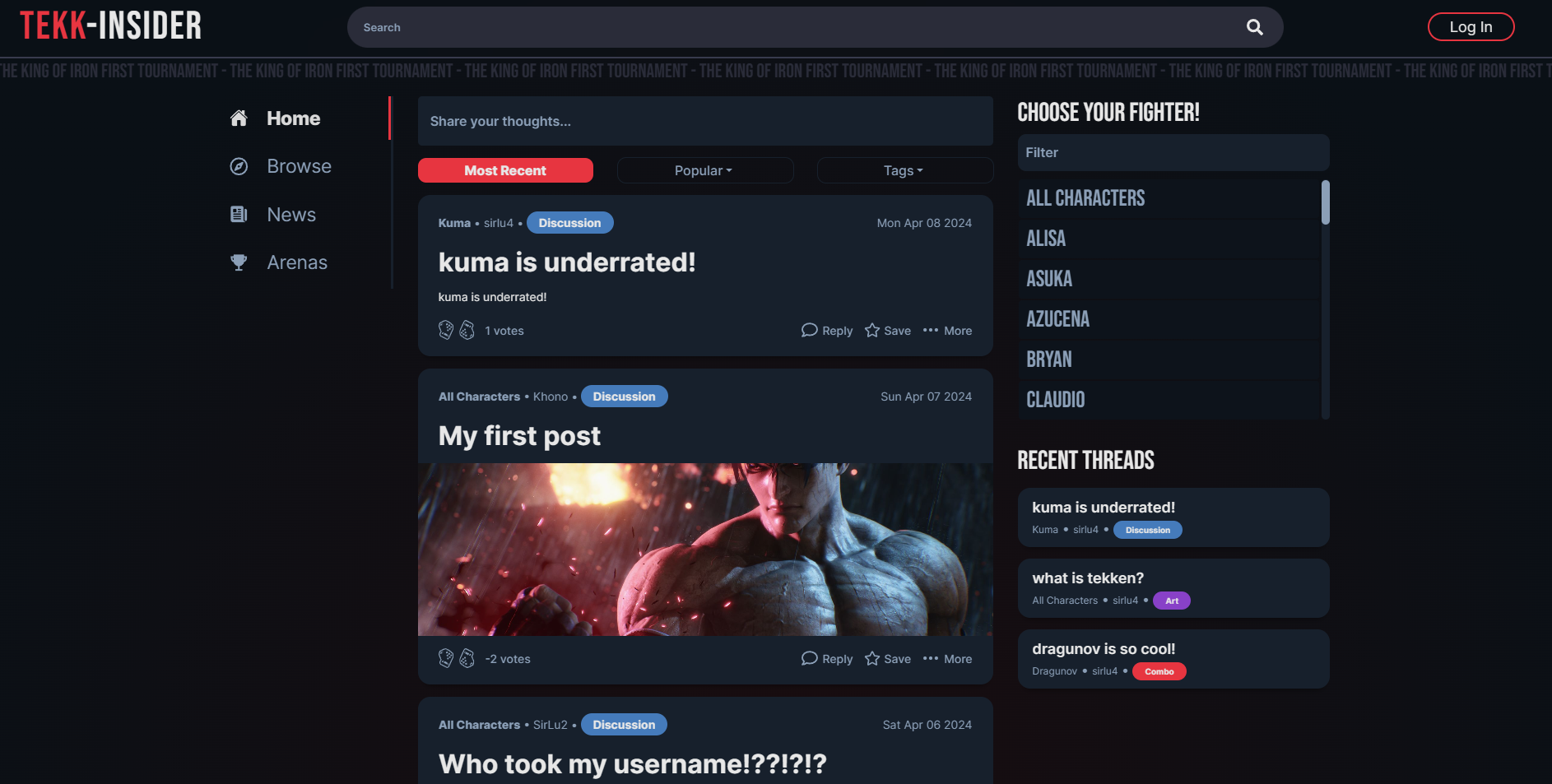Image resolution: width=1552 pixels, height=784 pixels.
Task: Select ALL CHARACTERS in fighter list
Action: [1168, 198]
